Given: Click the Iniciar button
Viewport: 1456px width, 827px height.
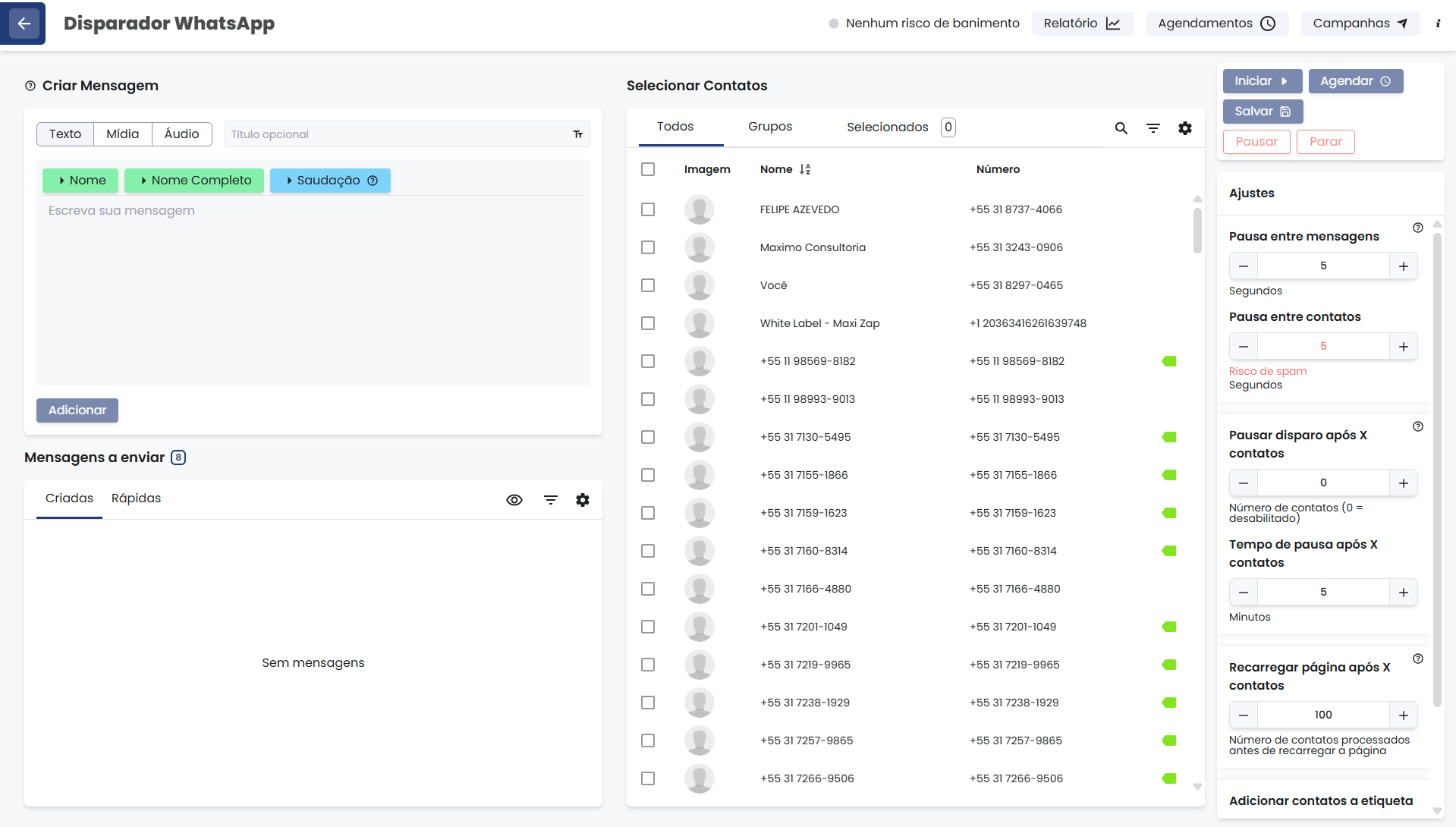Looking at the screenshot, I should tap(1263, 81).
